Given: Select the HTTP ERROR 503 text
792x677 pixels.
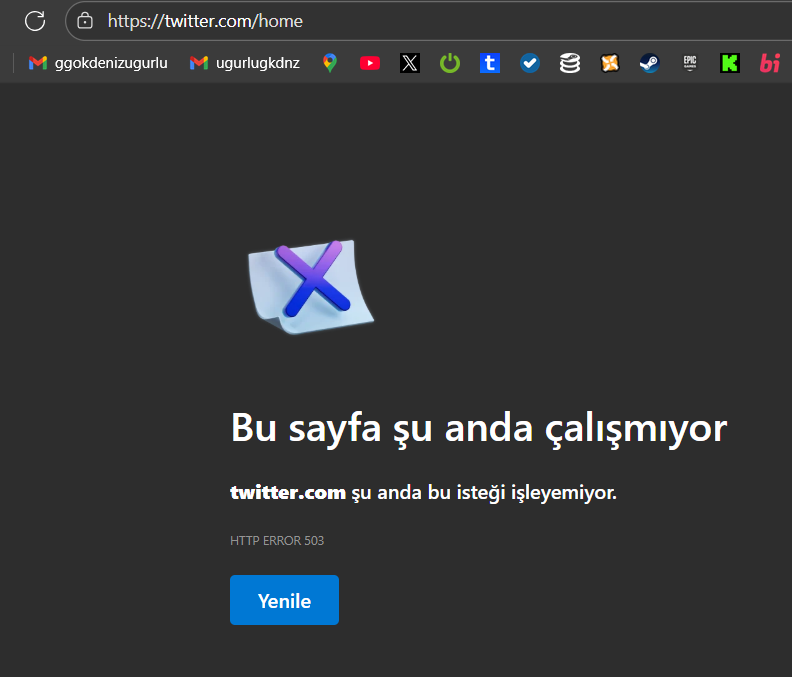Looking at the screenshot, I should click(x=277, y=541).
